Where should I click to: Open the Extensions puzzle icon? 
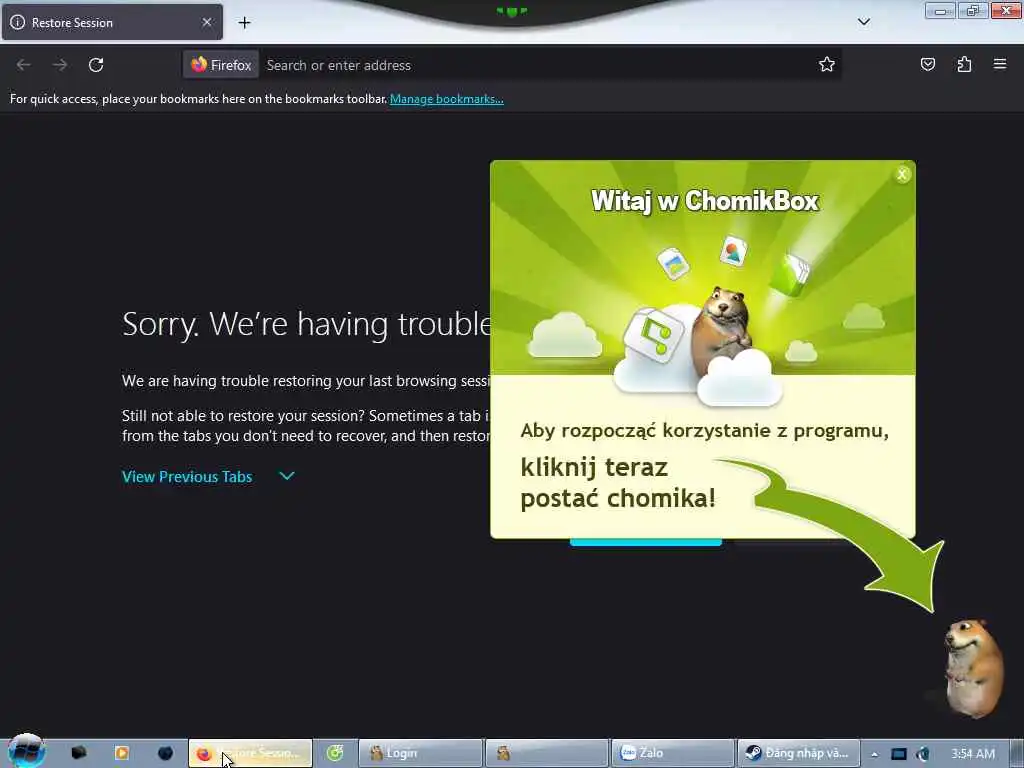click(x=964, y=65)
